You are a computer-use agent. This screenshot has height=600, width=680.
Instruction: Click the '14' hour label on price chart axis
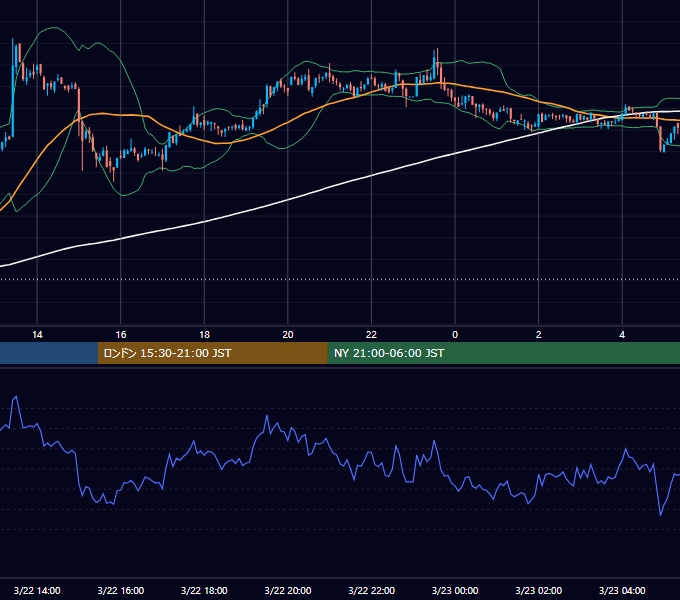click(37, 335)
